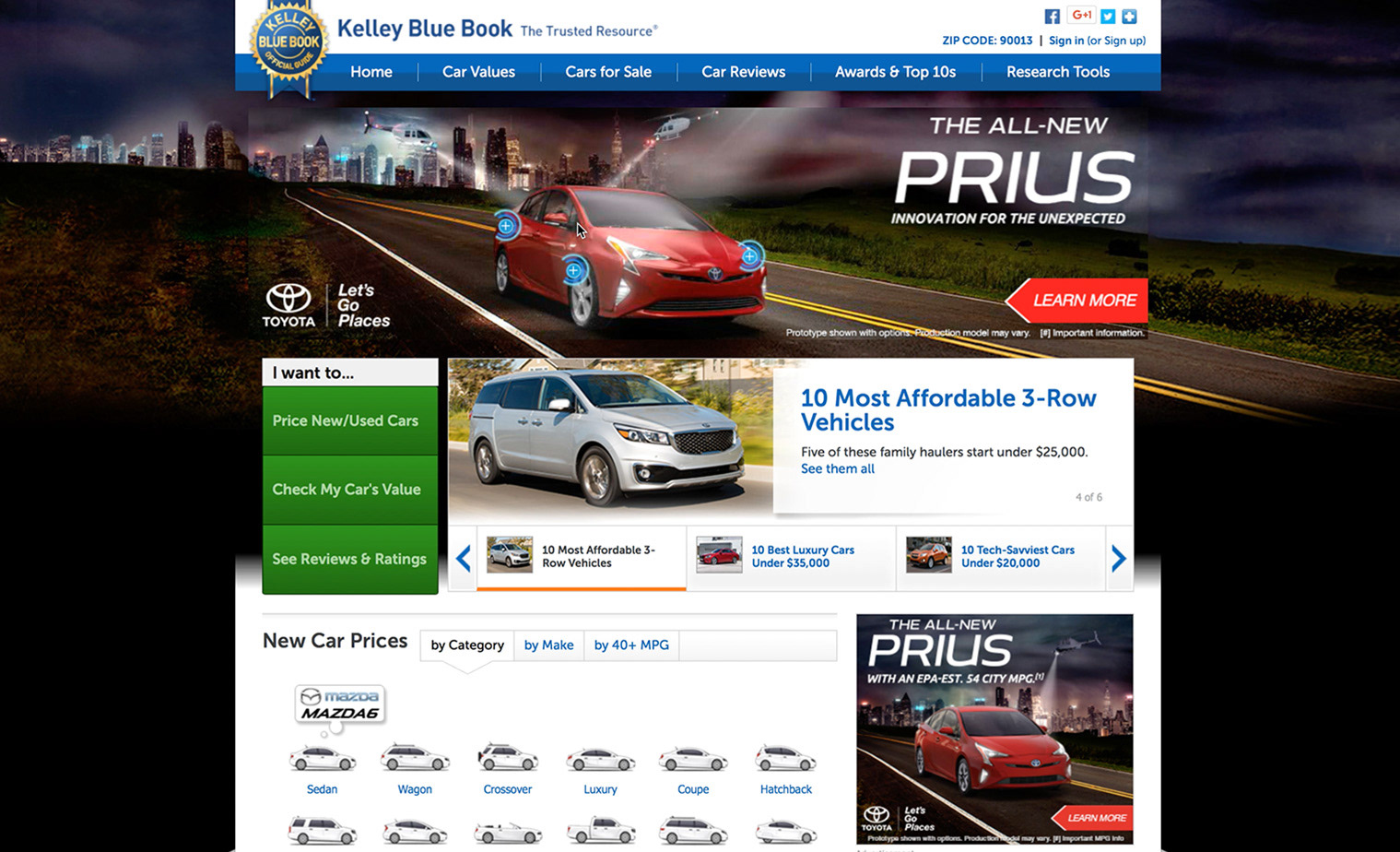Click the large silver minivan feature image
This screenshot has width=1400, height=852.
[x=610, y=436]
